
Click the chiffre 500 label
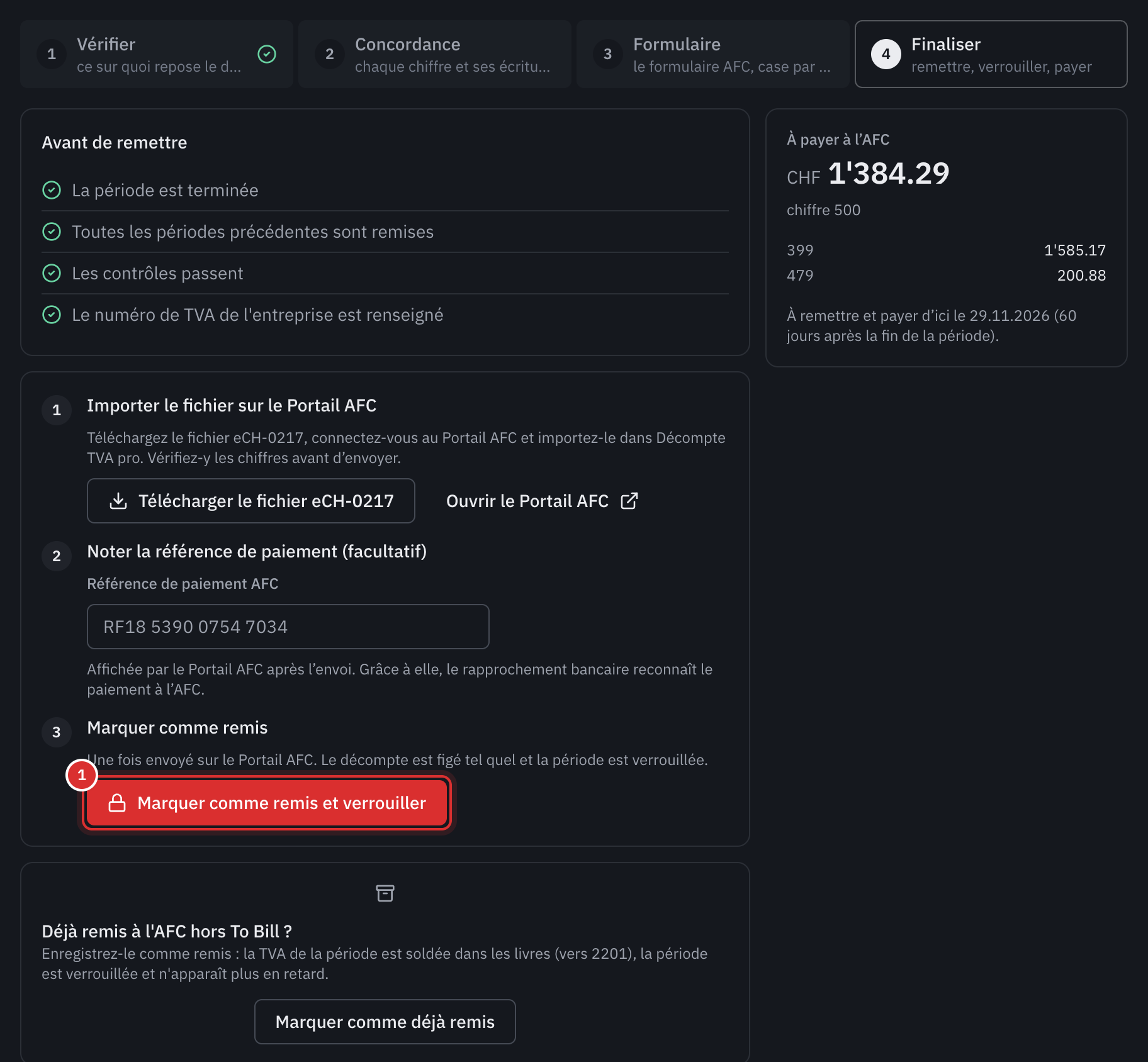[x=823, y=210]
